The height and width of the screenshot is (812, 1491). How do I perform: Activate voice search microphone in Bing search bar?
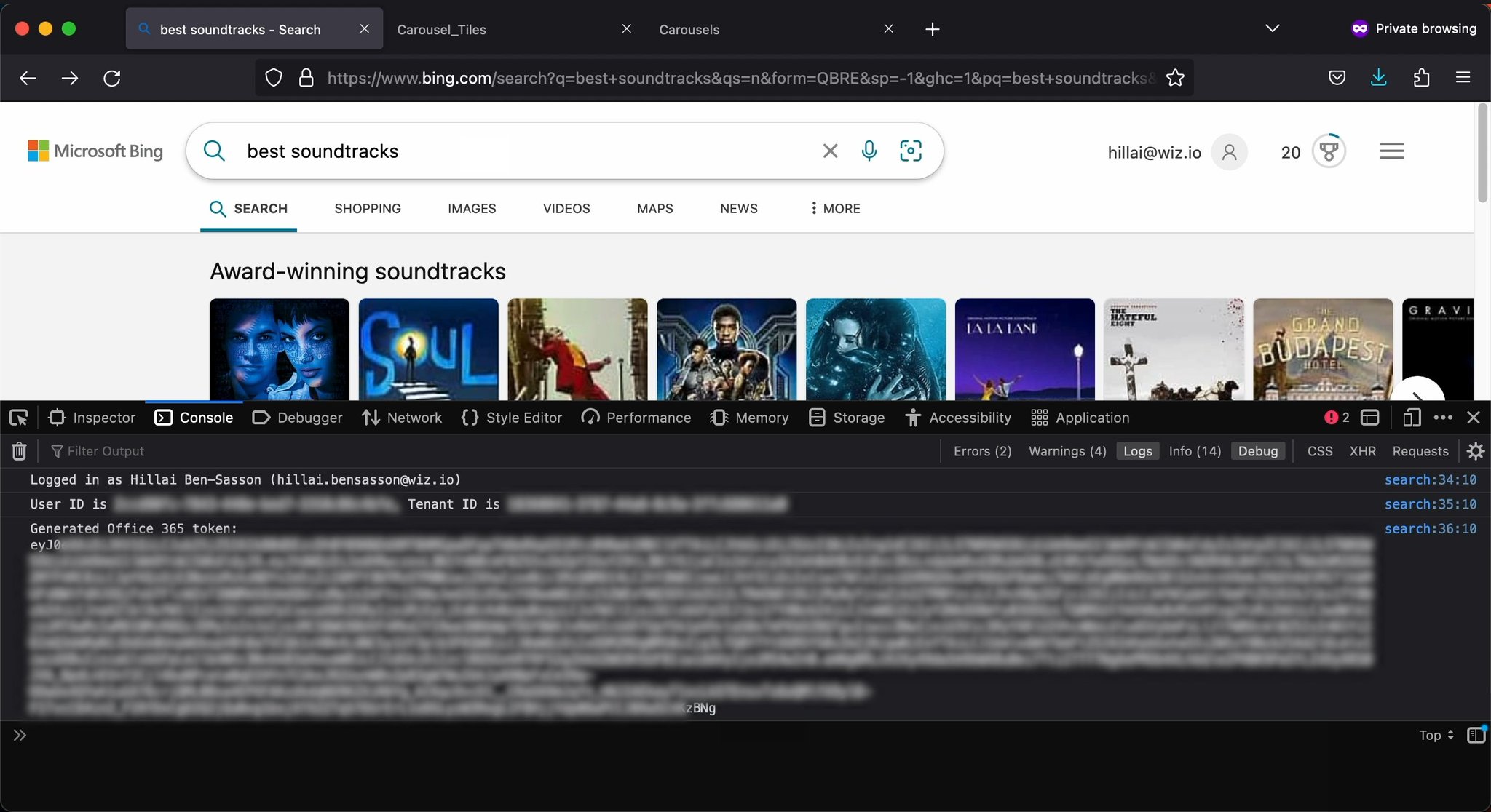pos(869,151)
